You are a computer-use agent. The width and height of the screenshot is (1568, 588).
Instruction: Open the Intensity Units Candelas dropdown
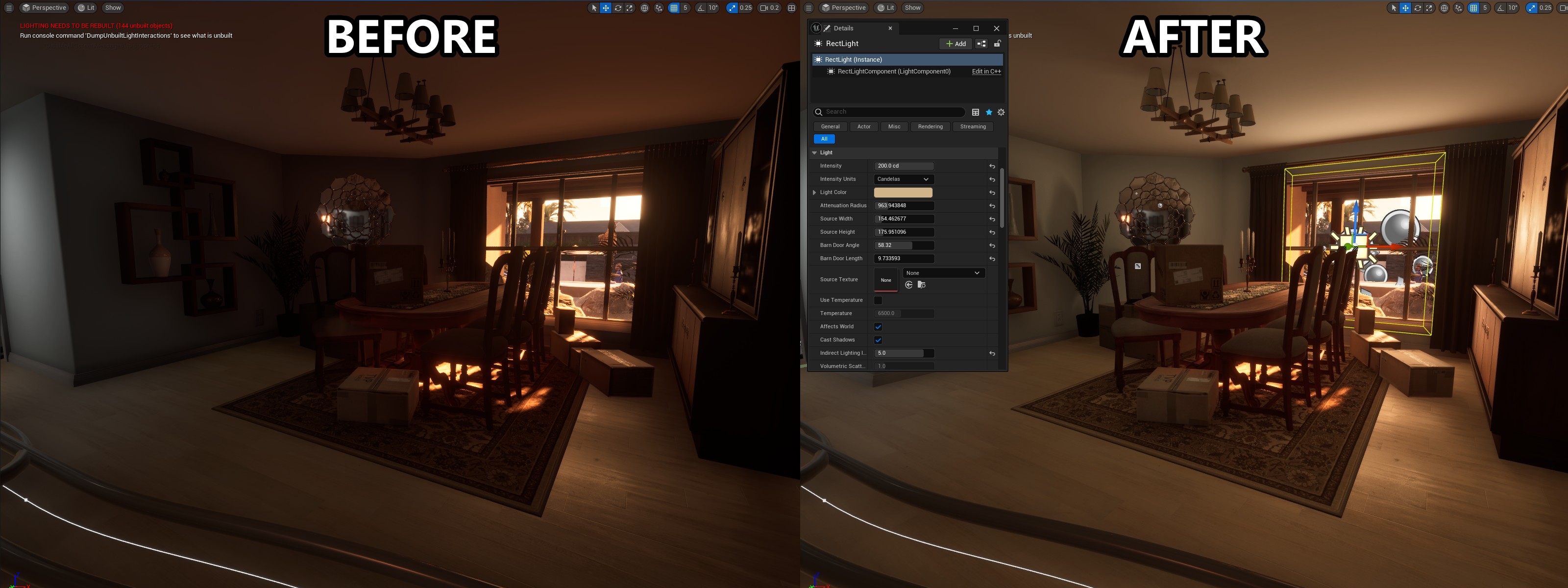point(903,179)
